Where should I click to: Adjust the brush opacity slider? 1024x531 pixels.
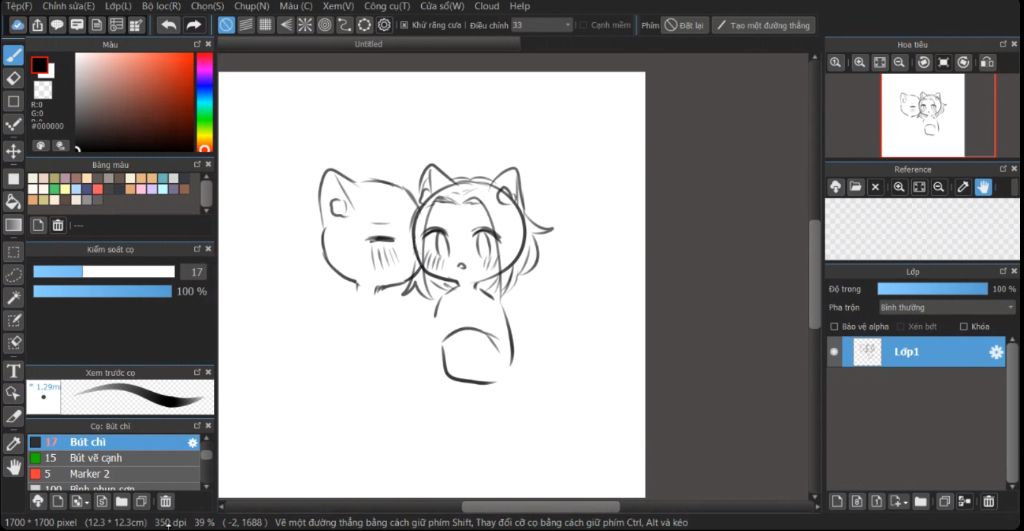(x=103, y=291)
